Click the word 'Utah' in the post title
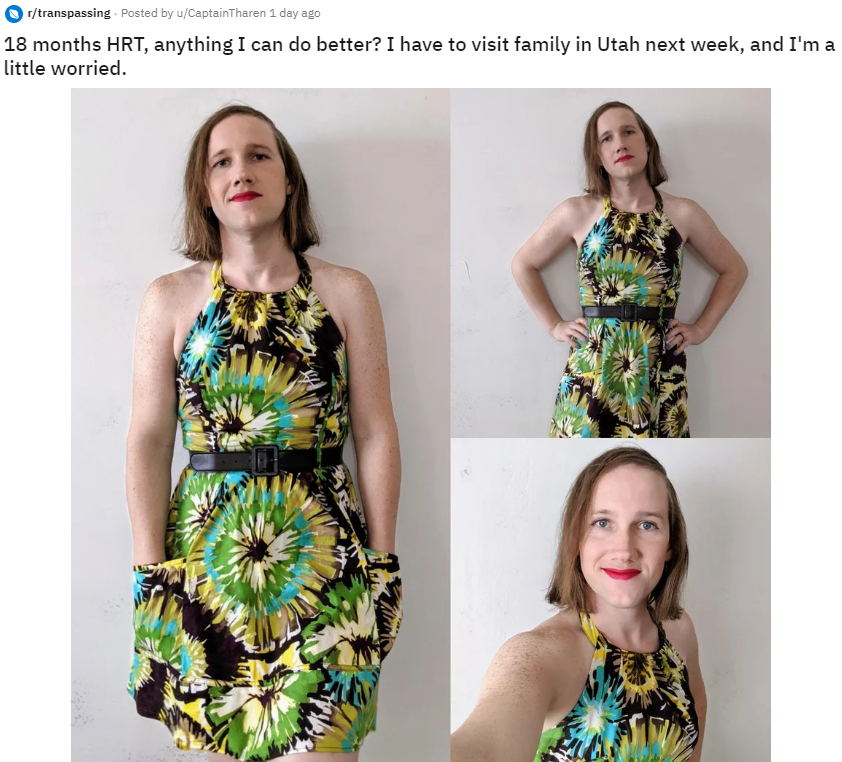Screen dimensions: 842x762 click(x=618, y=44)
